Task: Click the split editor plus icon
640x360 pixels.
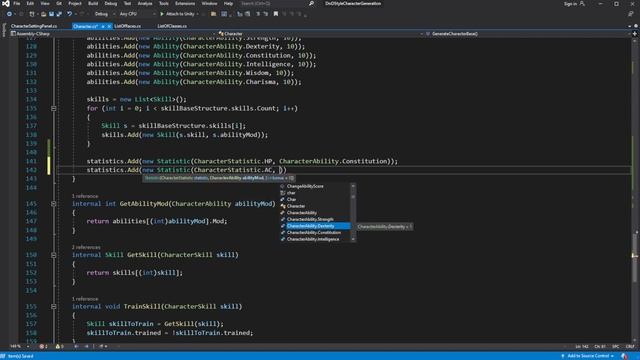Action: (x=635, y=34)
